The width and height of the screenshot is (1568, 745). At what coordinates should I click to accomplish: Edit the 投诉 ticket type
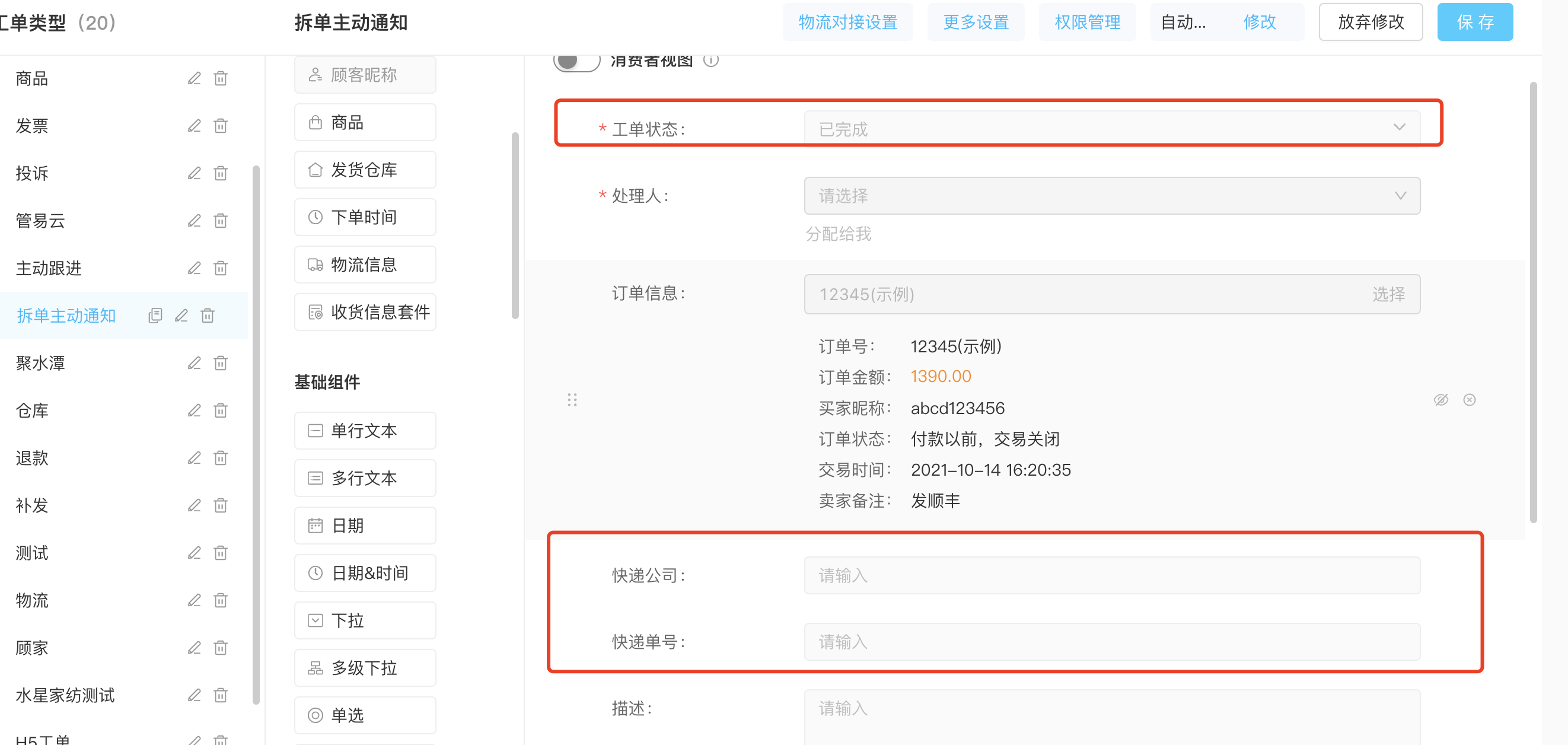click(194, 173)
